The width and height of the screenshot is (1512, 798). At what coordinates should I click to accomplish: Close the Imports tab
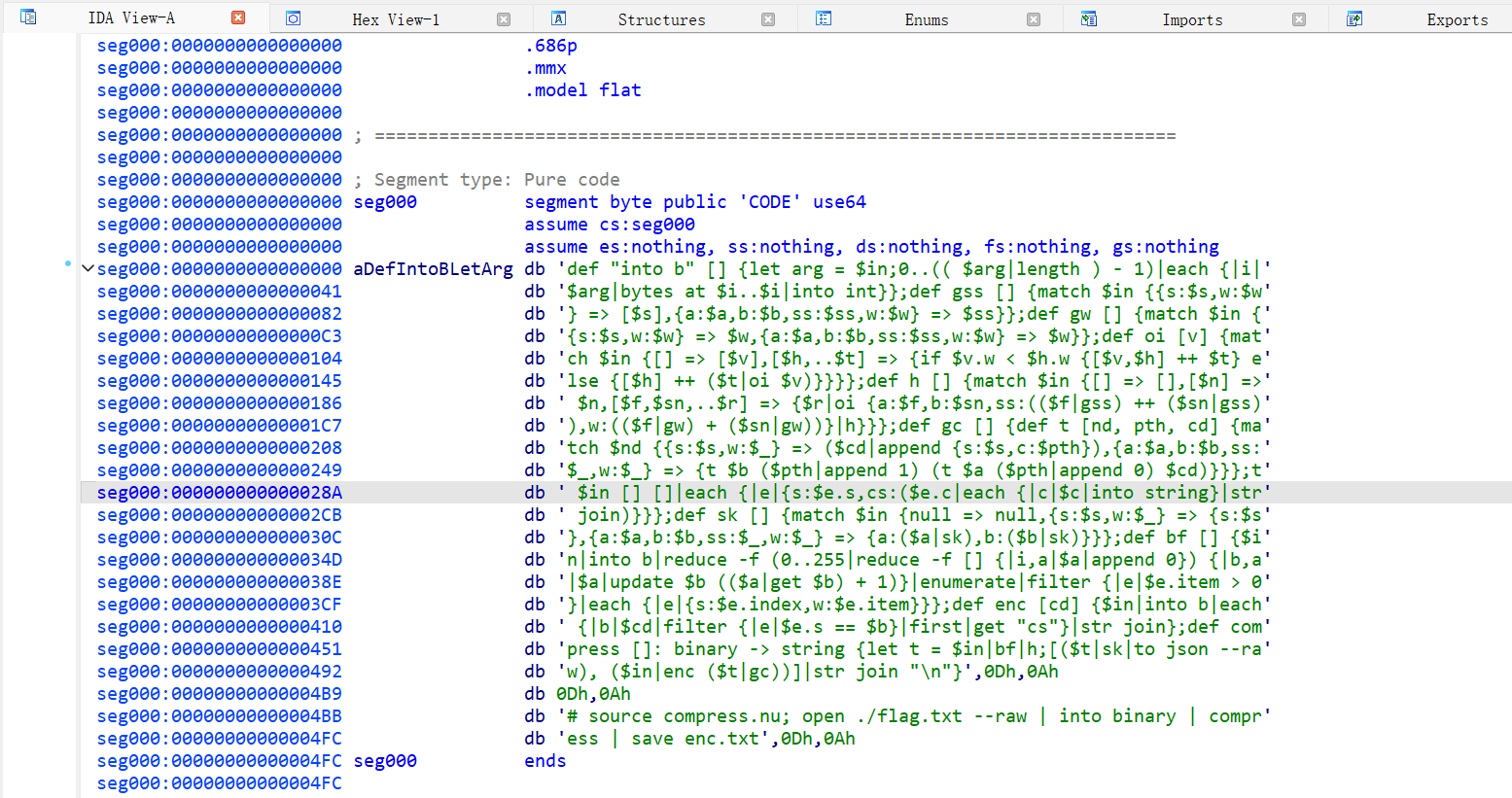[1299, 19]
